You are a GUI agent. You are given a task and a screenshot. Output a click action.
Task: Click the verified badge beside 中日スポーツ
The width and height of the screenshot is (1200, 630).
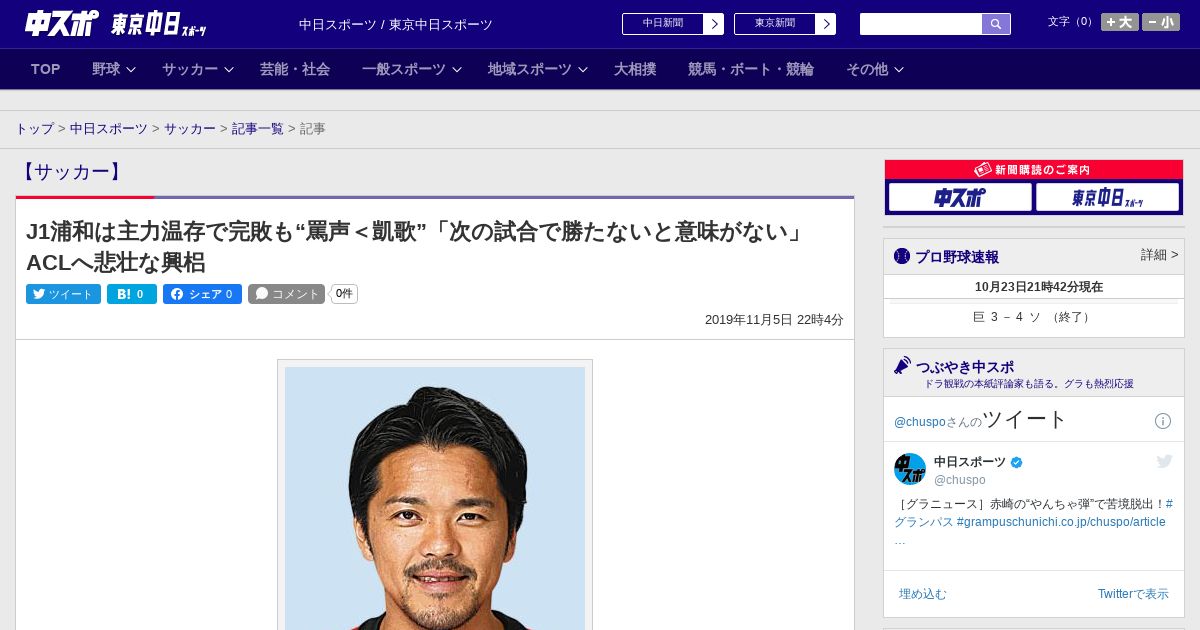[1017, 462]
